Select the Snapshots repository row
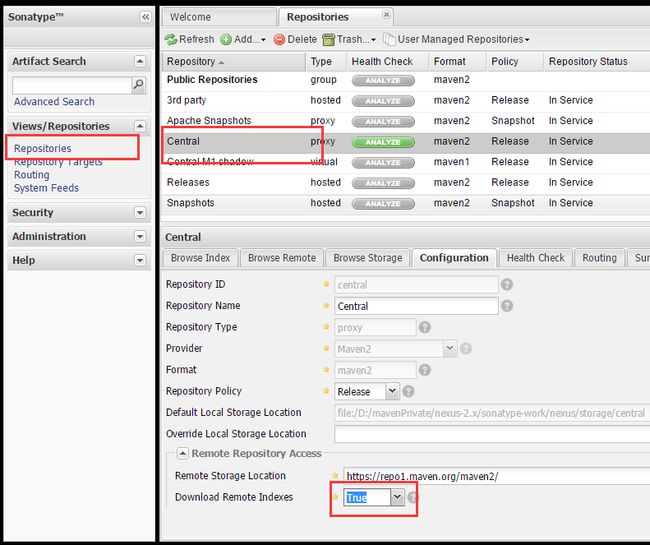 pyautogui.click(x=405, y=203)
